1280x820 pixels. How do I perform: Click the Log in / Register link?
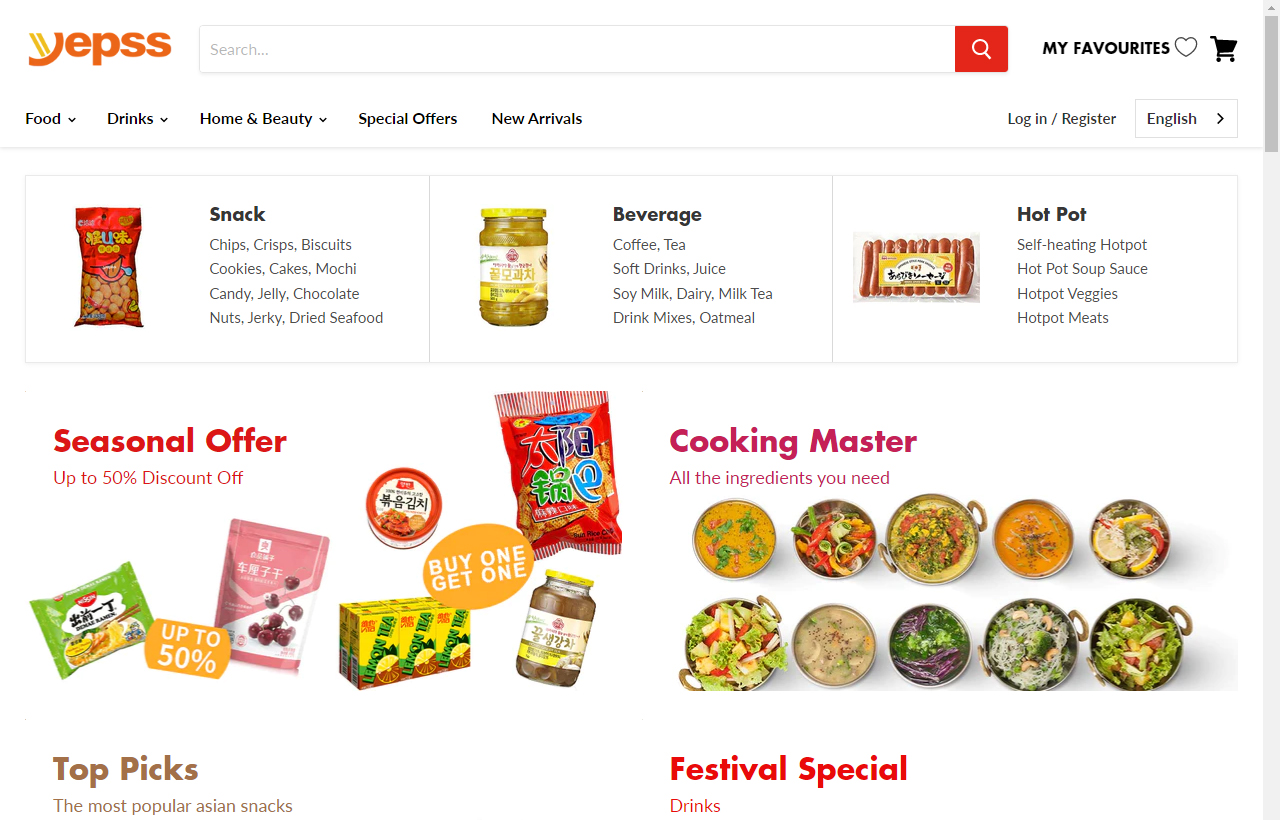coord(1061,118)
